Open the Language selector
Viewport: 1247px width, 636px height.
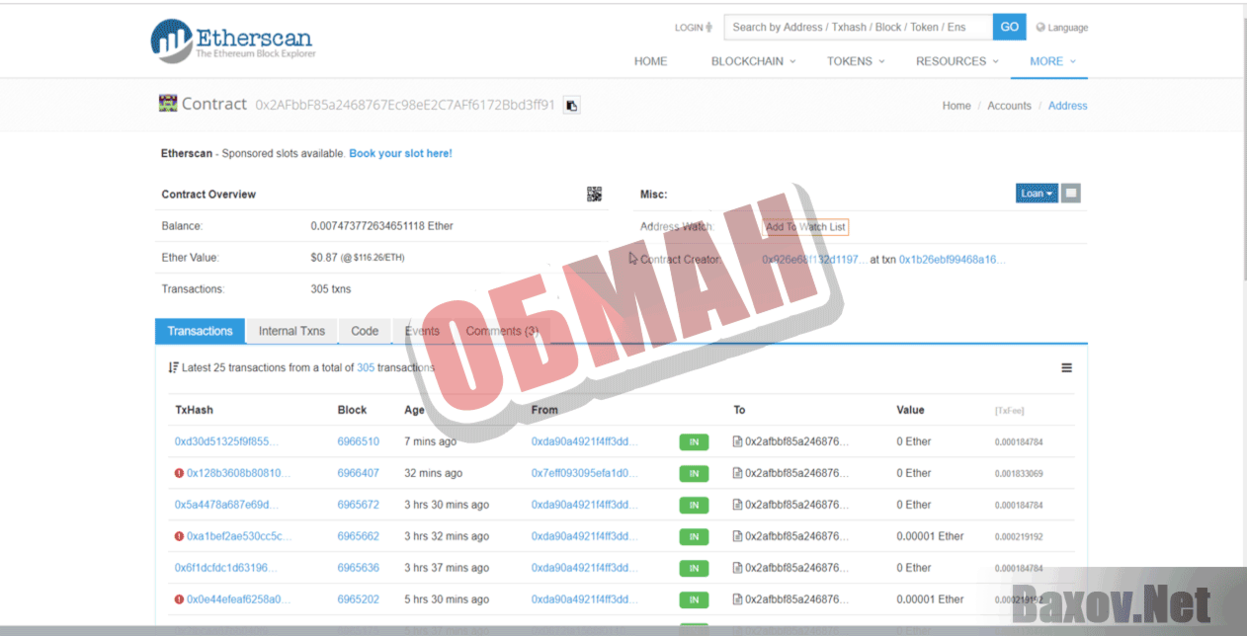click(x=1062, y=28)
